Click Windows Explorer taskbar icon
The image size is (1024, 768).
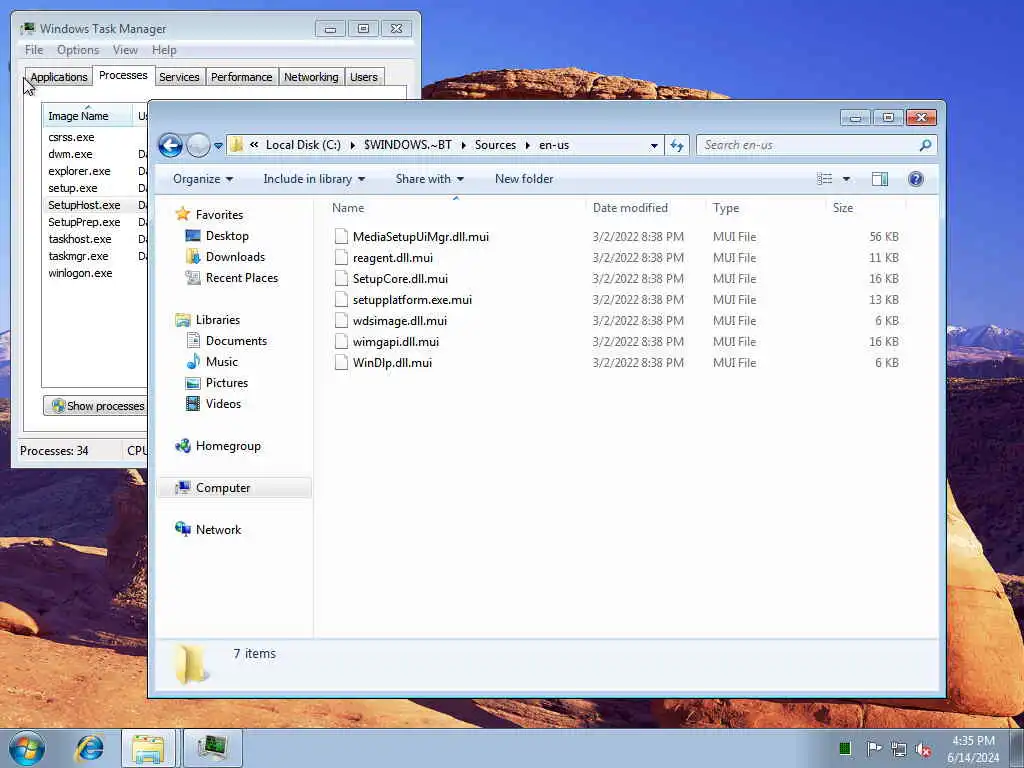[148, 748]
